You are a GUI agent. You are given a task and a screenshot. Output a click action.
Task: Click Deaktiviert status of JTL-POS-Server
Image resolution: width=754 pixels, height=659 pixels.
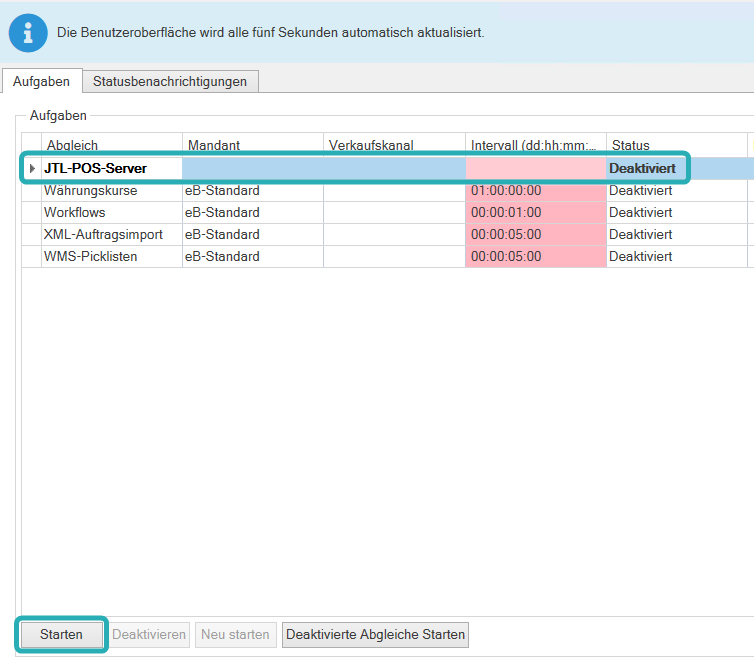pyautogui.click(x=677, y=168)
